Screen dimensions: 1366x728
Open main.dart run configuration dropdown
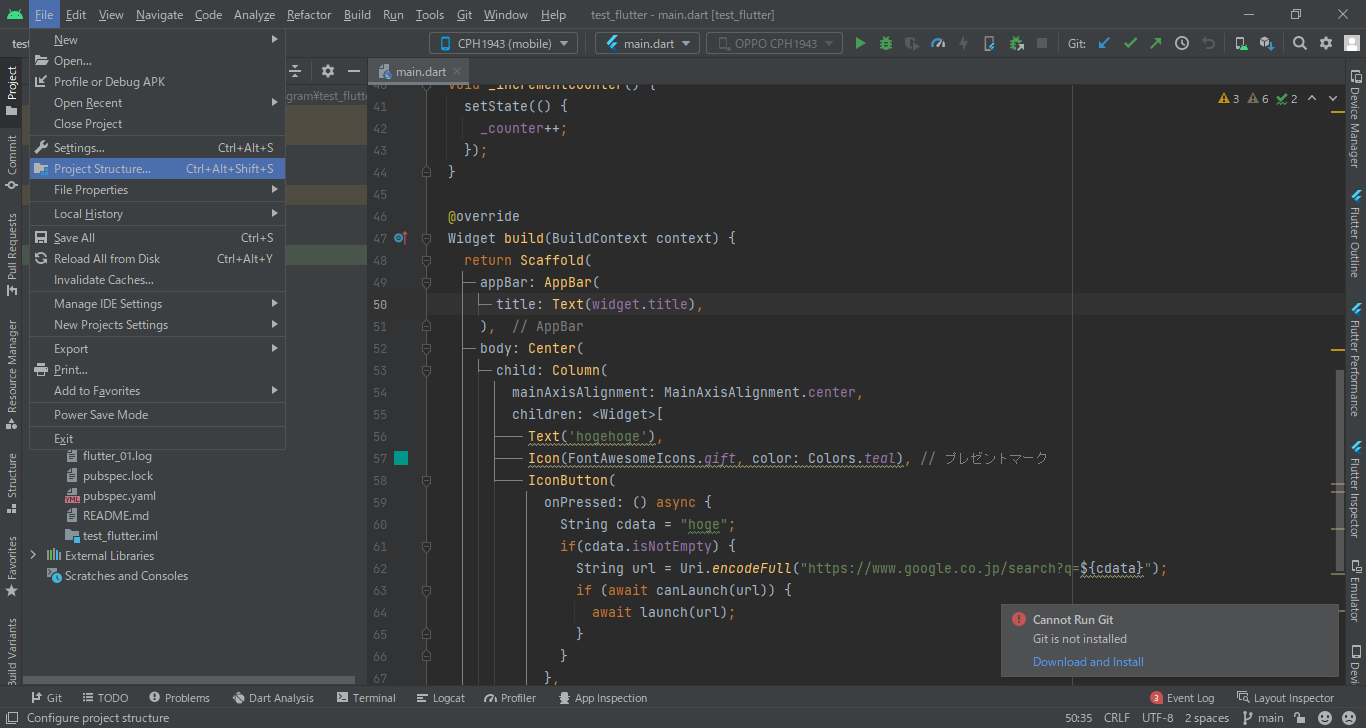coord(647,43)
